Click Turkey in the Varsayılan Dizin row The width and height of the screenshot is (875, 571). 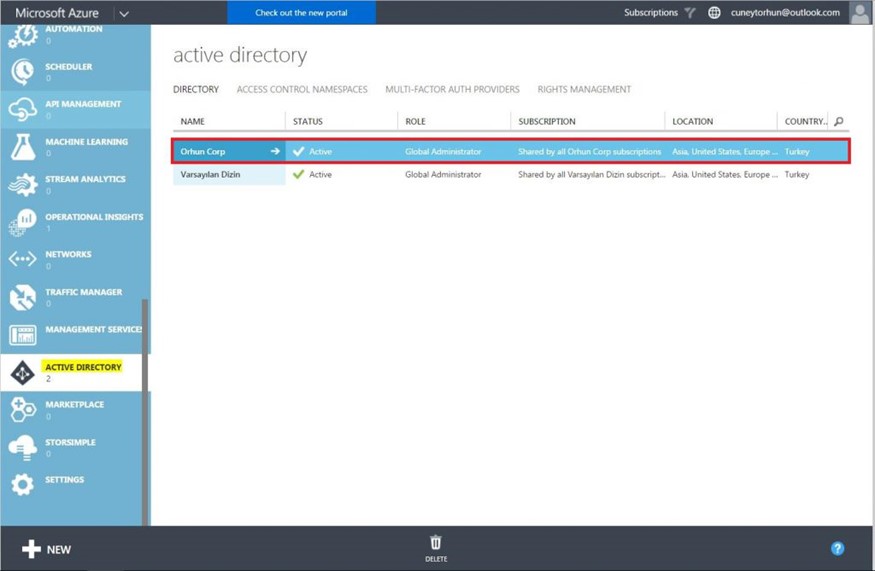[x=796, y=174]
